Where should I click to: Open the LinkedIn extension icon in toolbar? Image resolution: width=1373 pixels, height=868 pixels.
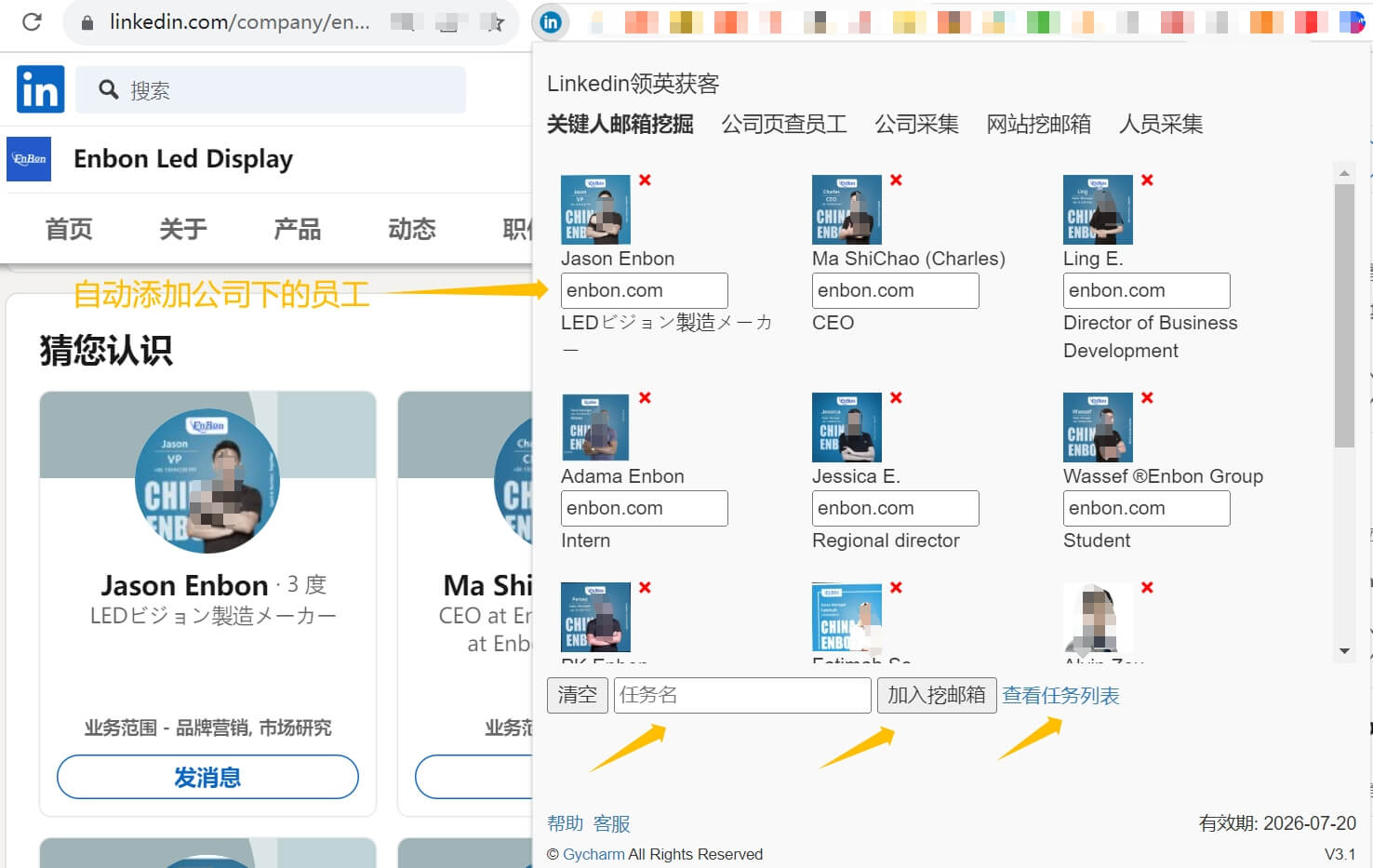pyautogui.click(x=551, y=21)
